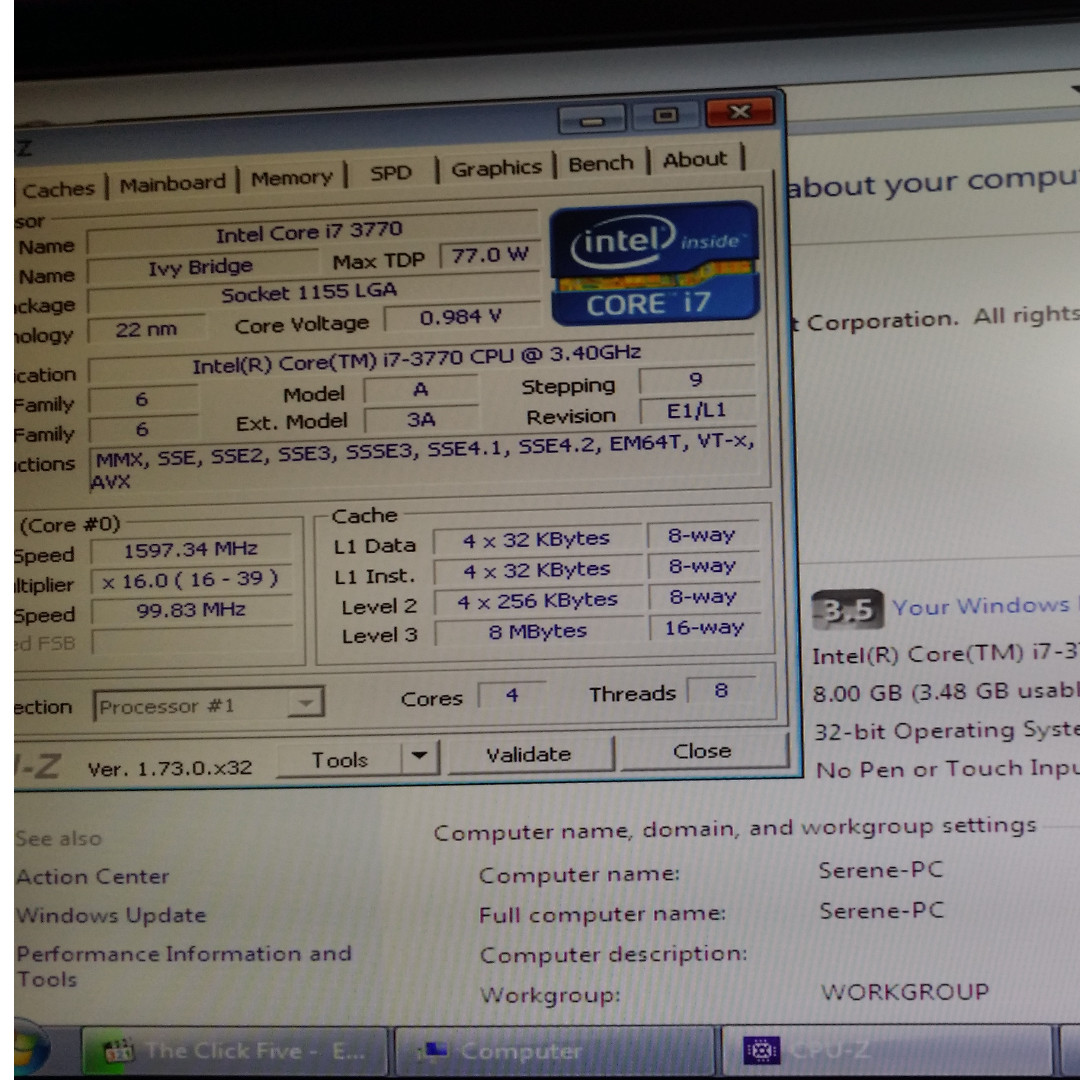The width and height of the screenshot is (1080, 1080).
Task: Switch to The Click Five taskbar item
Action: click(x=234, y=1052)
